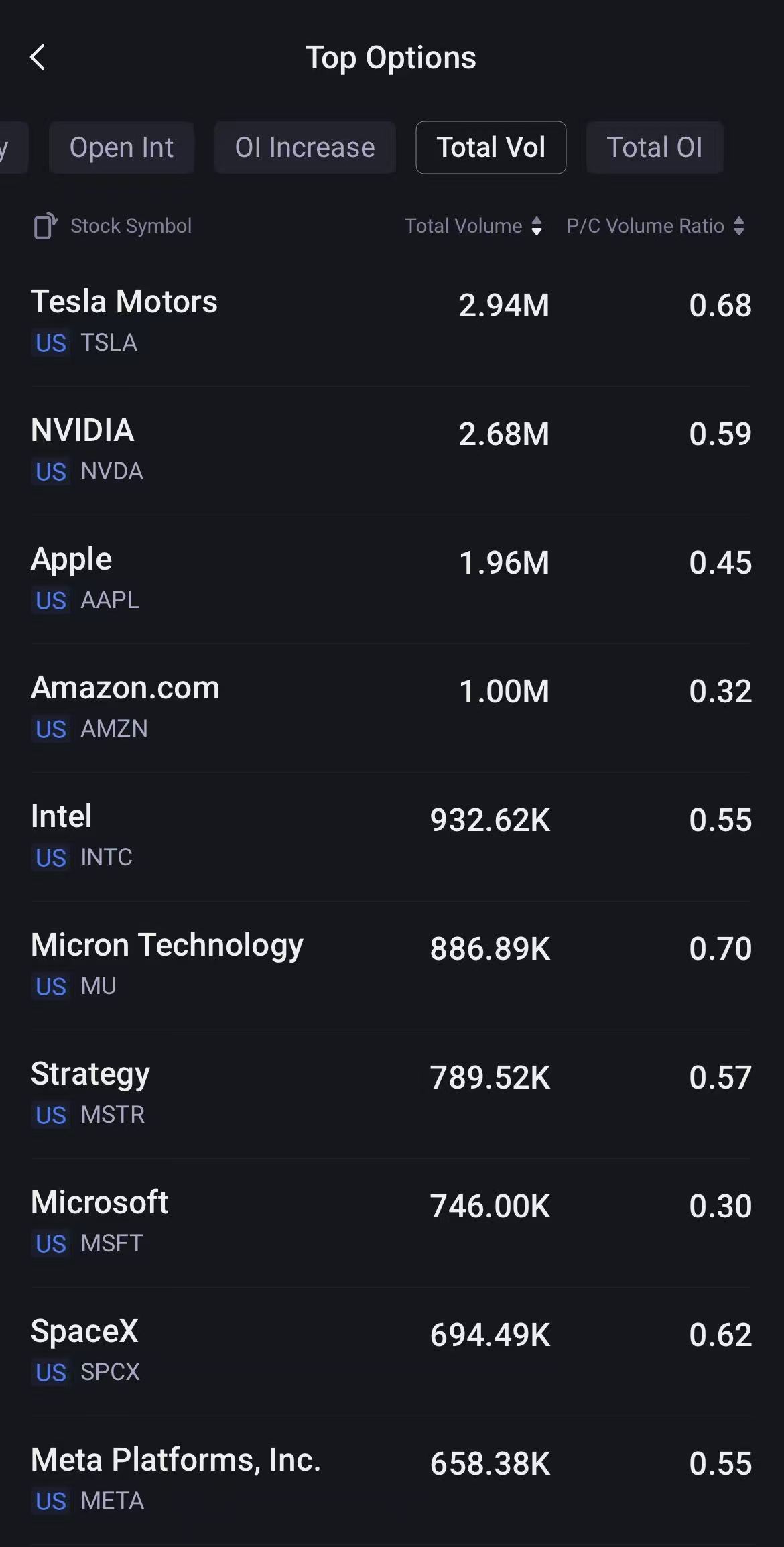Select the Intel INTC row
784x1547 pixels.
coord(392,837)
